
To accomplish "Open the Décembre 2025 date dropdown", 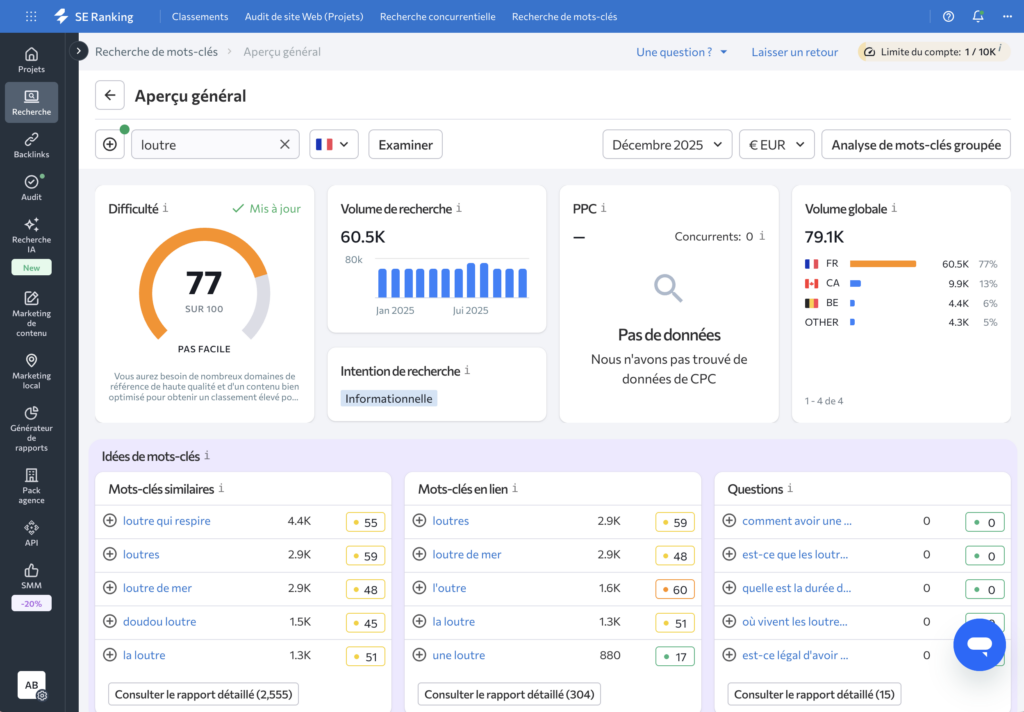I will pos(667,144).
